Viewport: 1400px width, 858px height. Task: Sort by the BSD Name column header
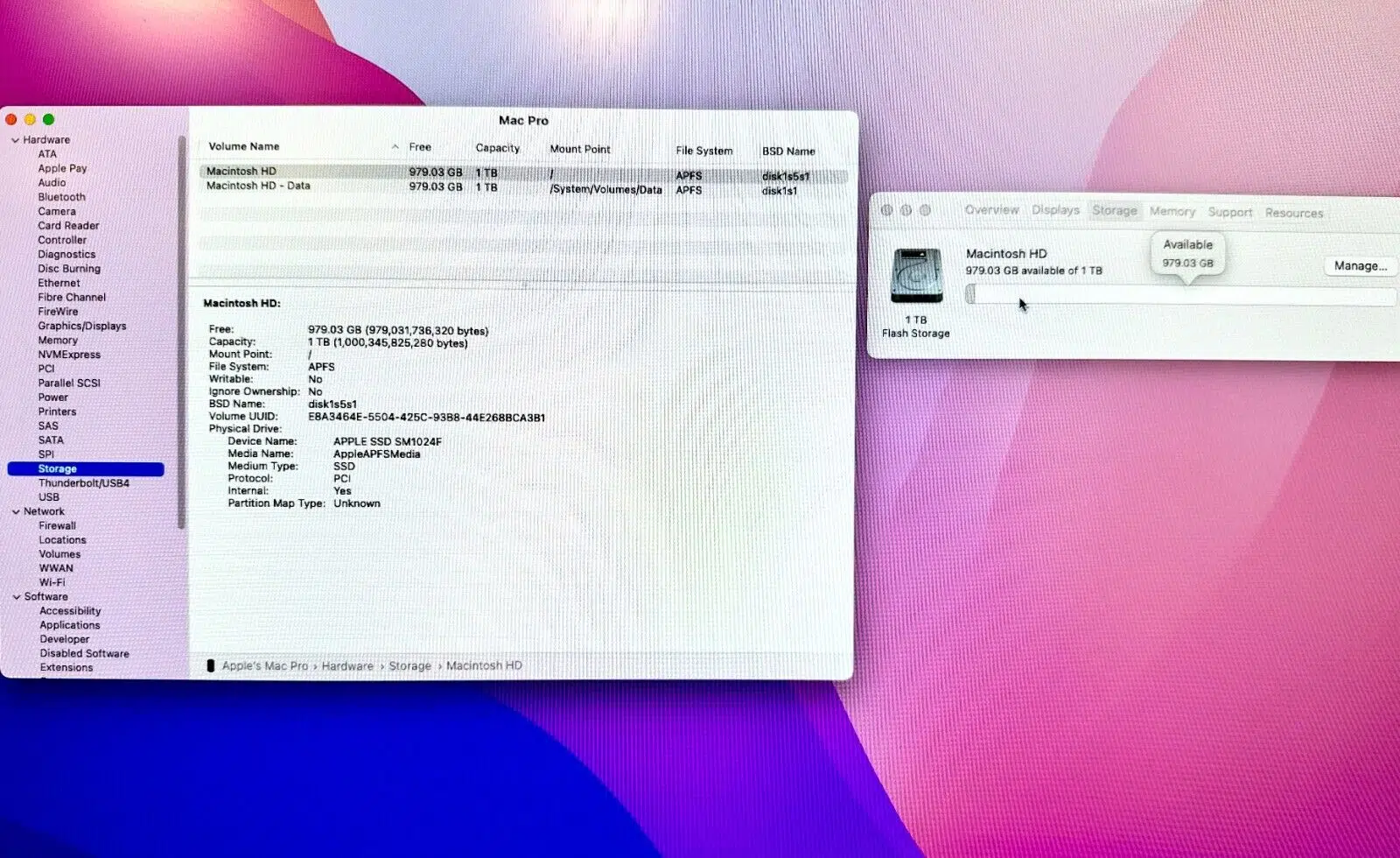tap(788, 151)
